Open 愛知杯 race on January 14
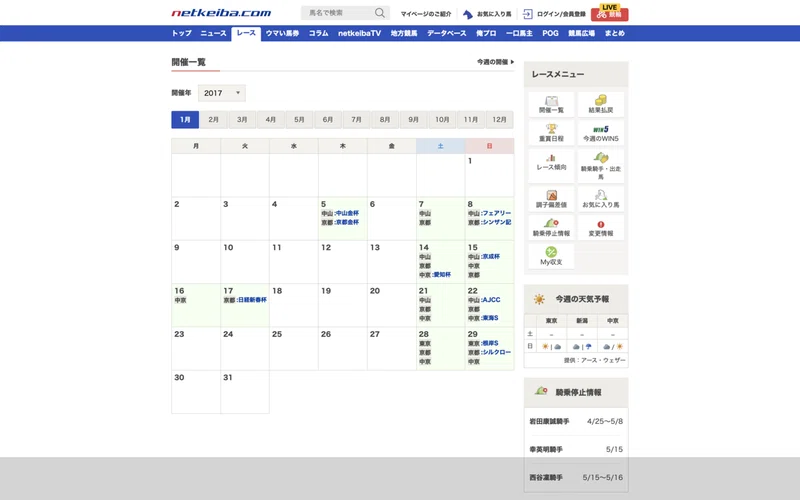800x500 pixels. [x=442, y=274]
